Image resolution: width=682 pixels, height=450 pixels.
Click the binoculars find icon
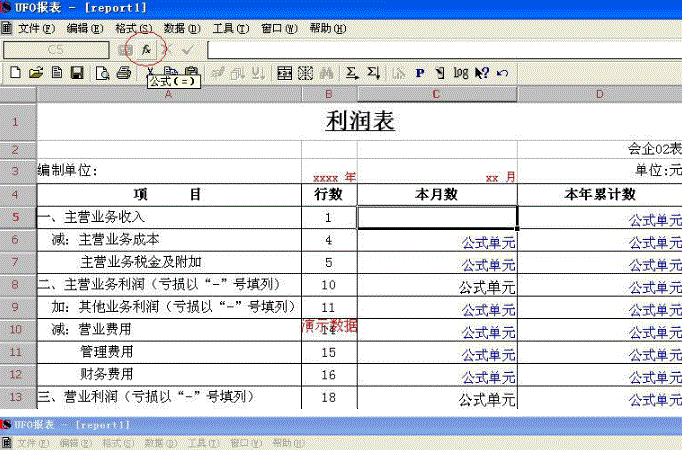pyautogui.click(x=326, y=72)
